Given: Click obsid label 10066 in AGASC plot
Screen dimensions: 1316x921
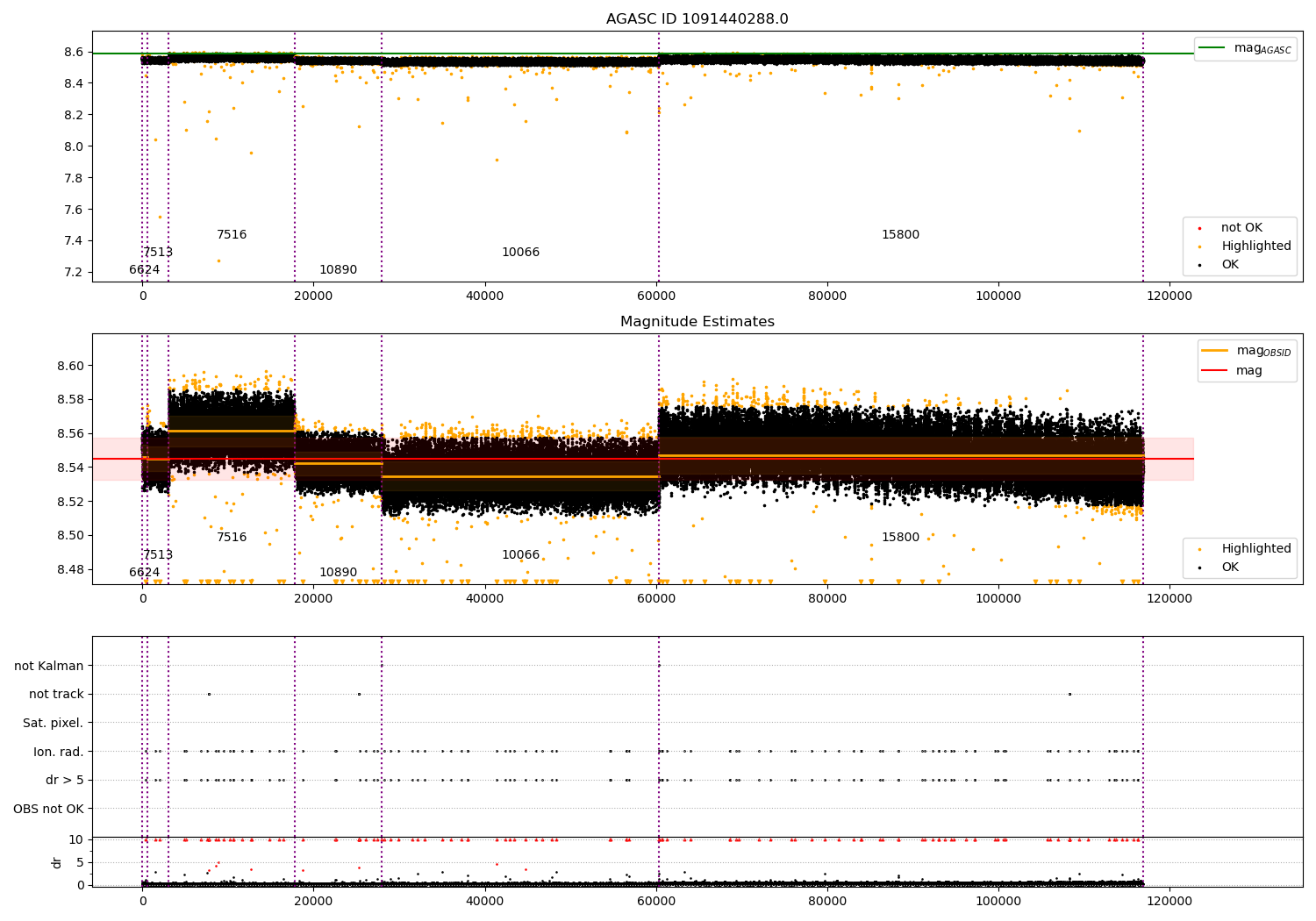Looking at the screenshot, I should 520,253.
